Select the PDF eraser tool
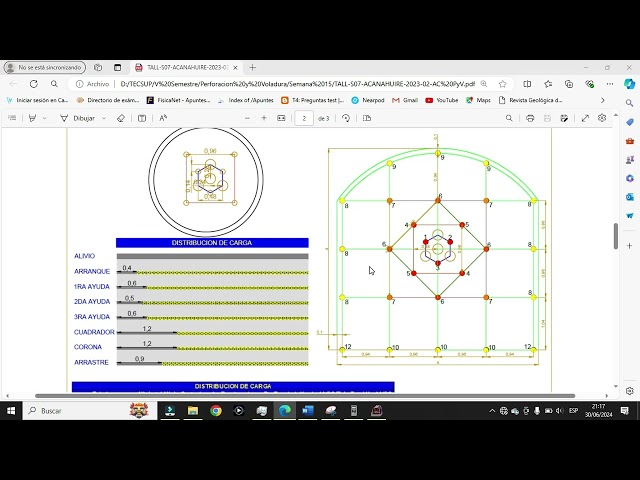Screen dimensions: 640x480 (121, 118)
